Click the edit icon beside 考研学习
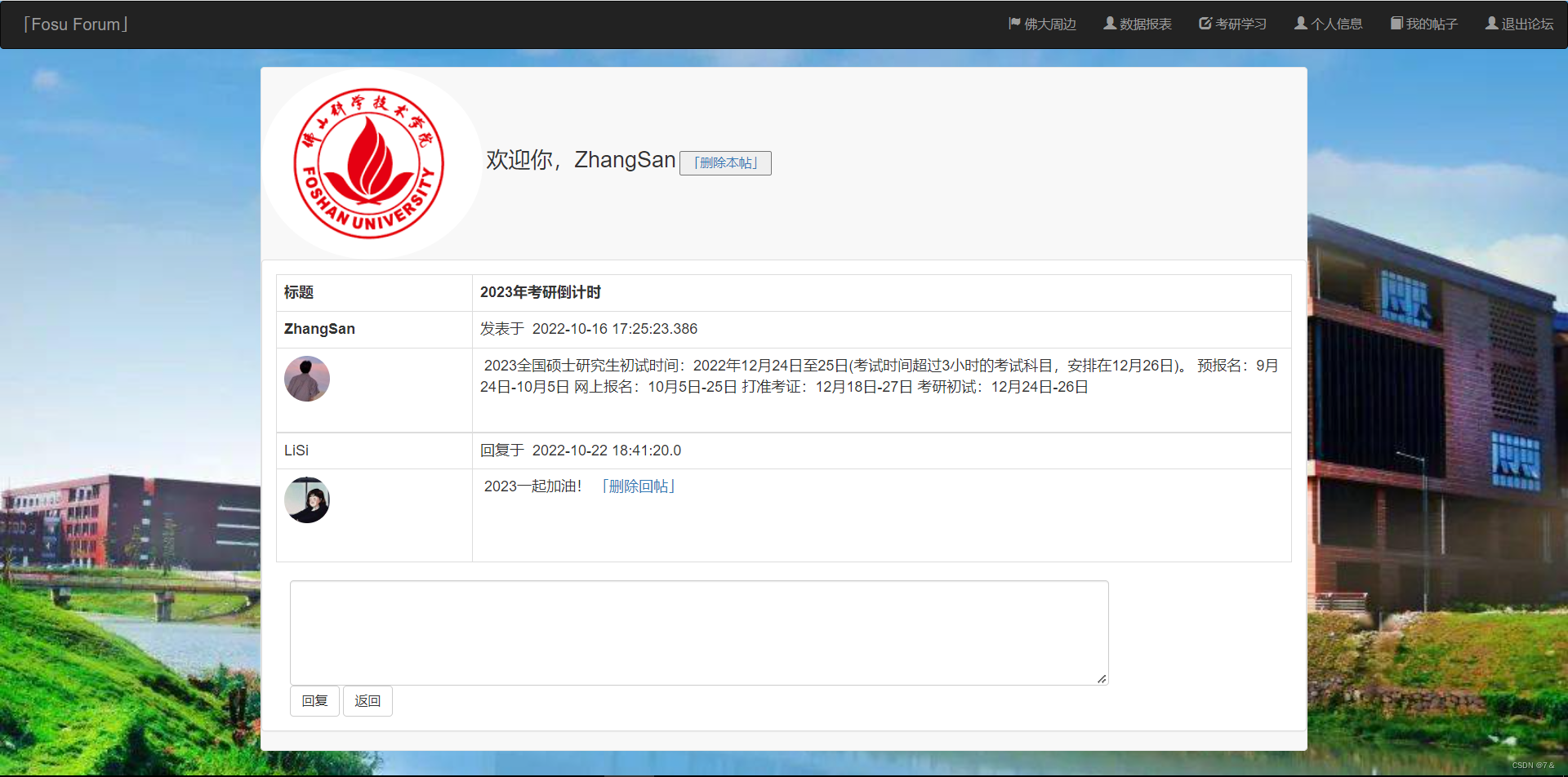This screenshot has height=777, width=1568. point(1205,24)
